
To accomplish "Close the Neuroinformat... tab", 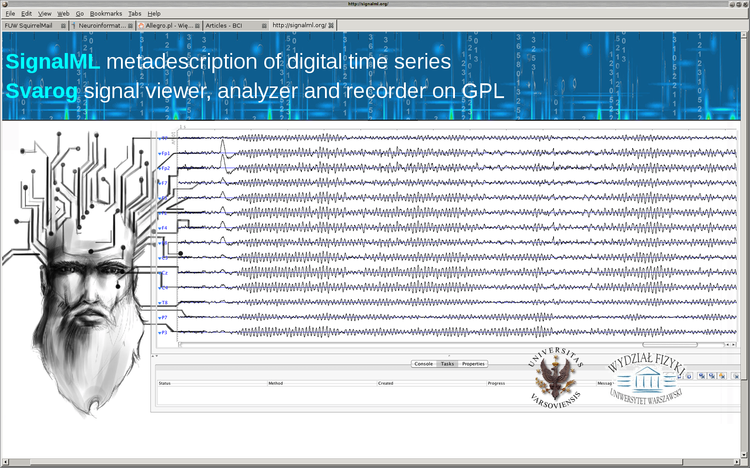I will tap(130, 26).
